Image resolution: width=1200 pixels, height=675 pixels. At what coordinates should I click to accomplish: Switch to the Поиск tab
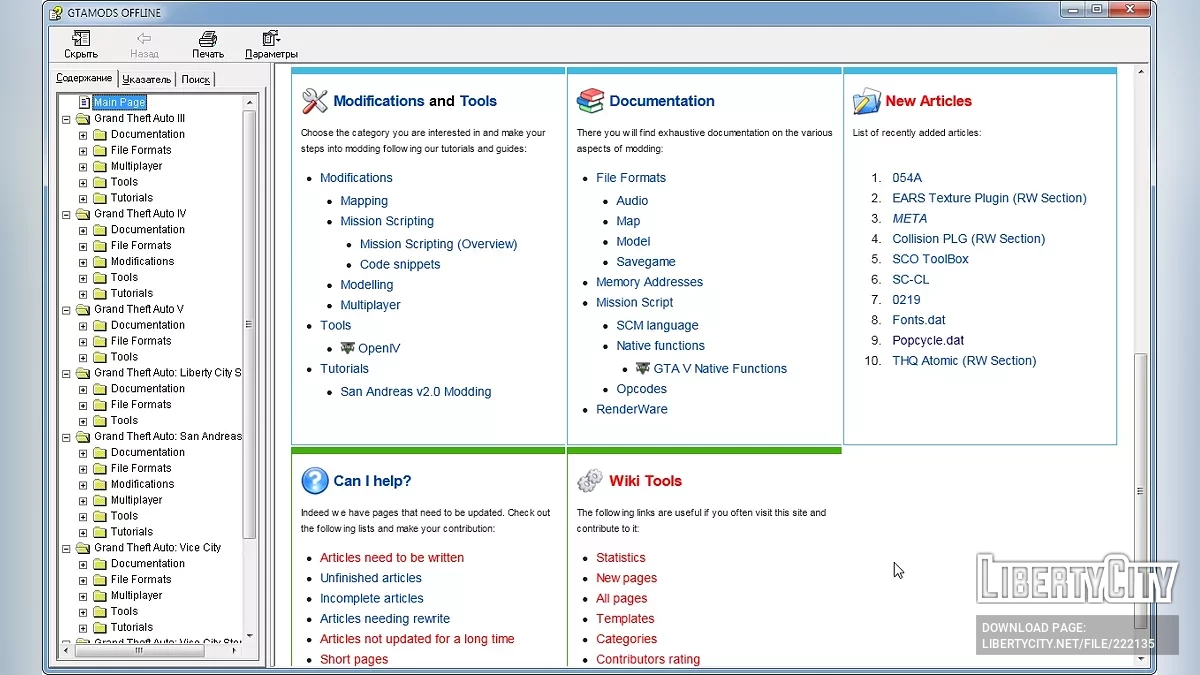[x=195, y=79]
